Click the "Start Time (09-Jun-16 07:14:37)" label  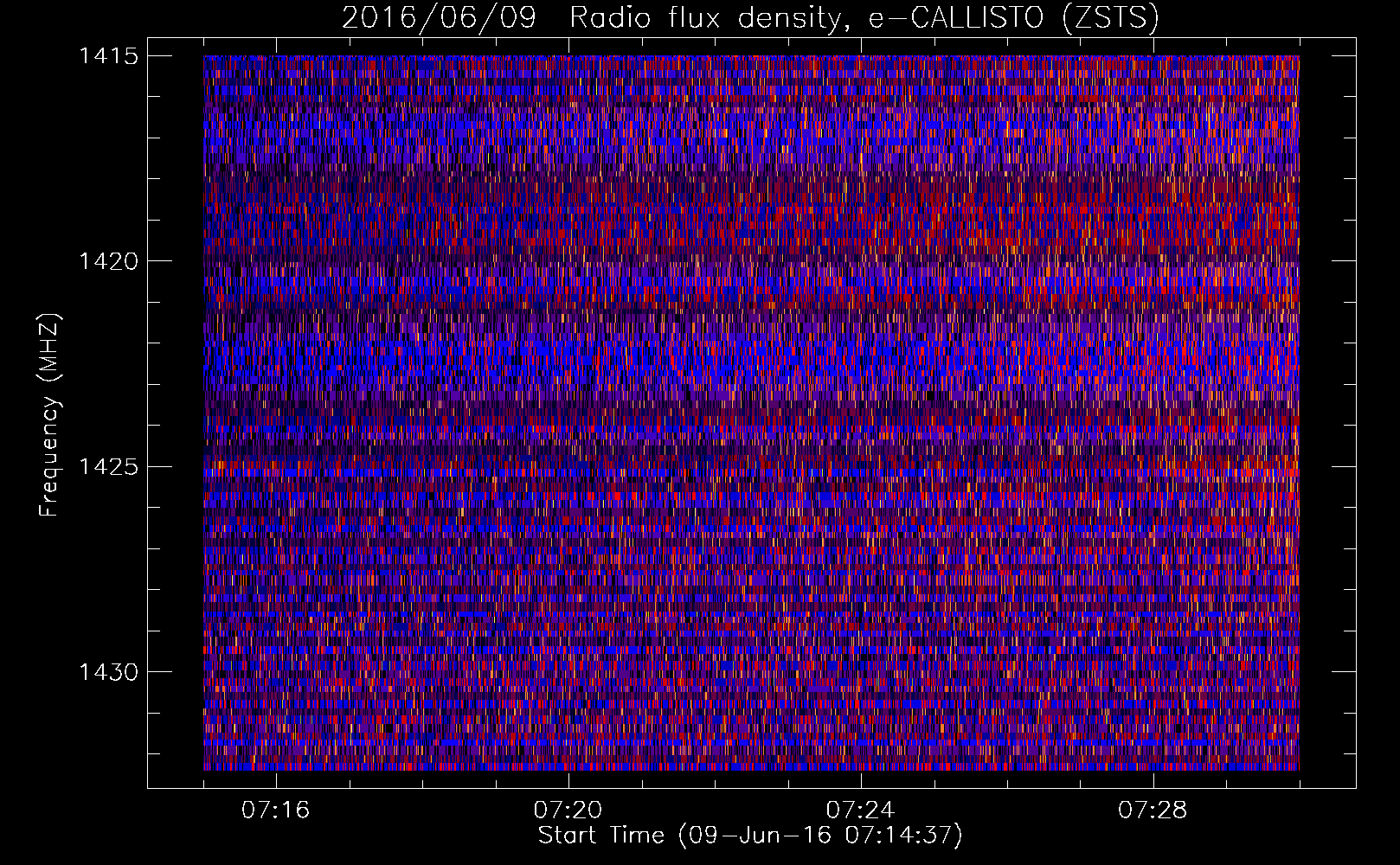pyautogui.click(x=750, y=836)
